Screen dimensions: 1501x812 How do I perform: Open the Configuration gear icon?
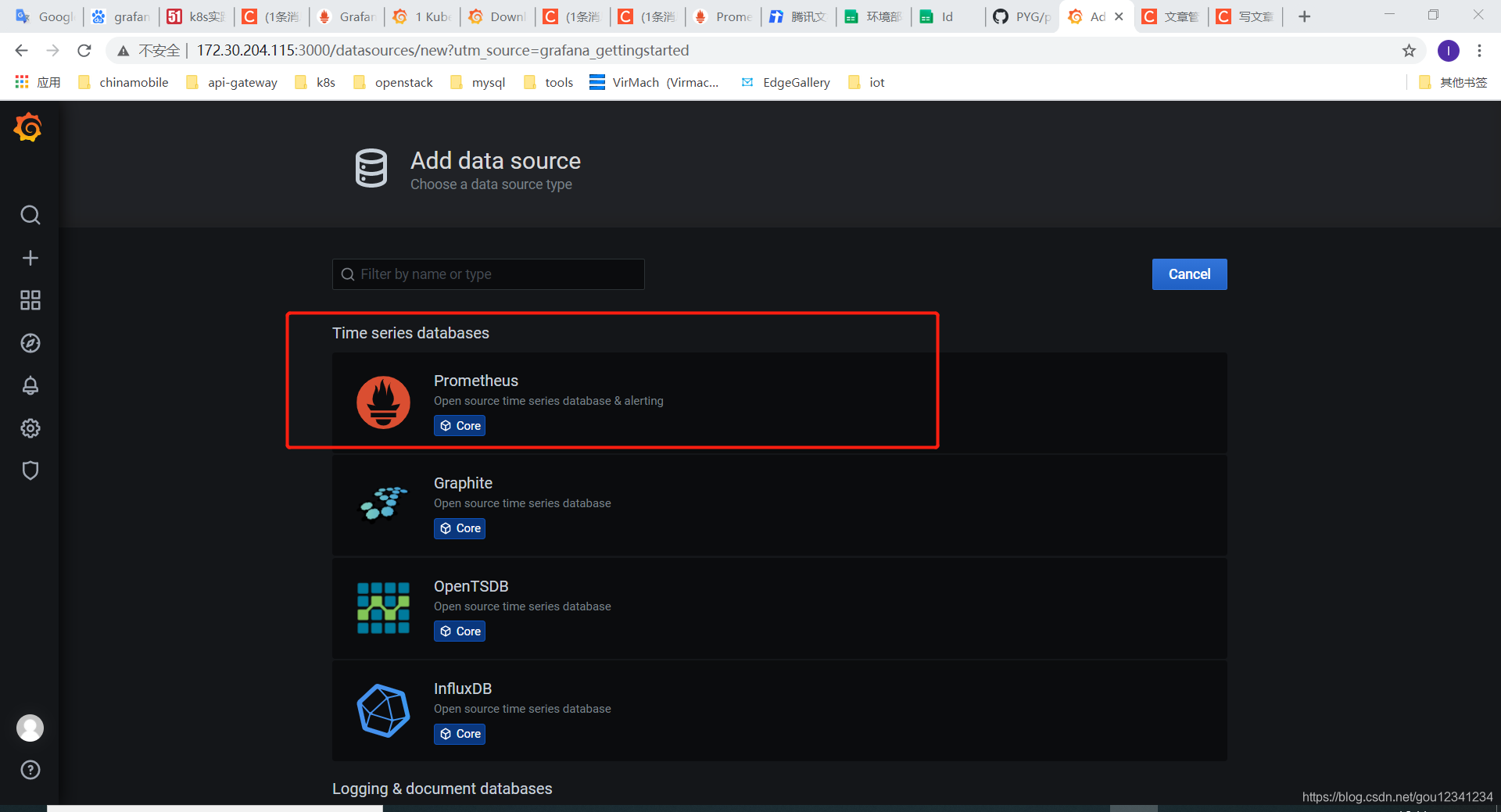pos(30,428)
